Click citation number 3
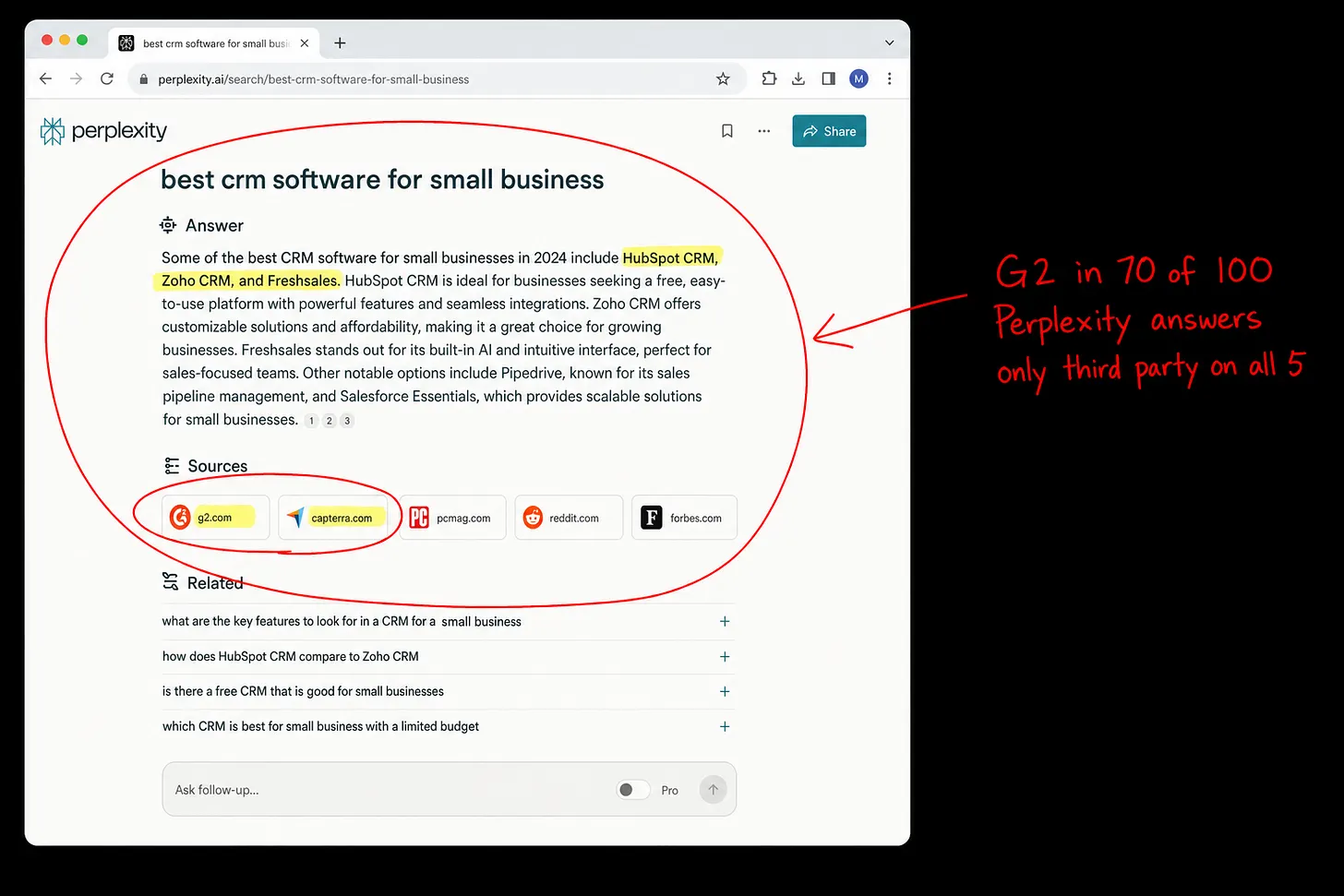The height and width of the screenshot is (896, 1344). (347, 421)
